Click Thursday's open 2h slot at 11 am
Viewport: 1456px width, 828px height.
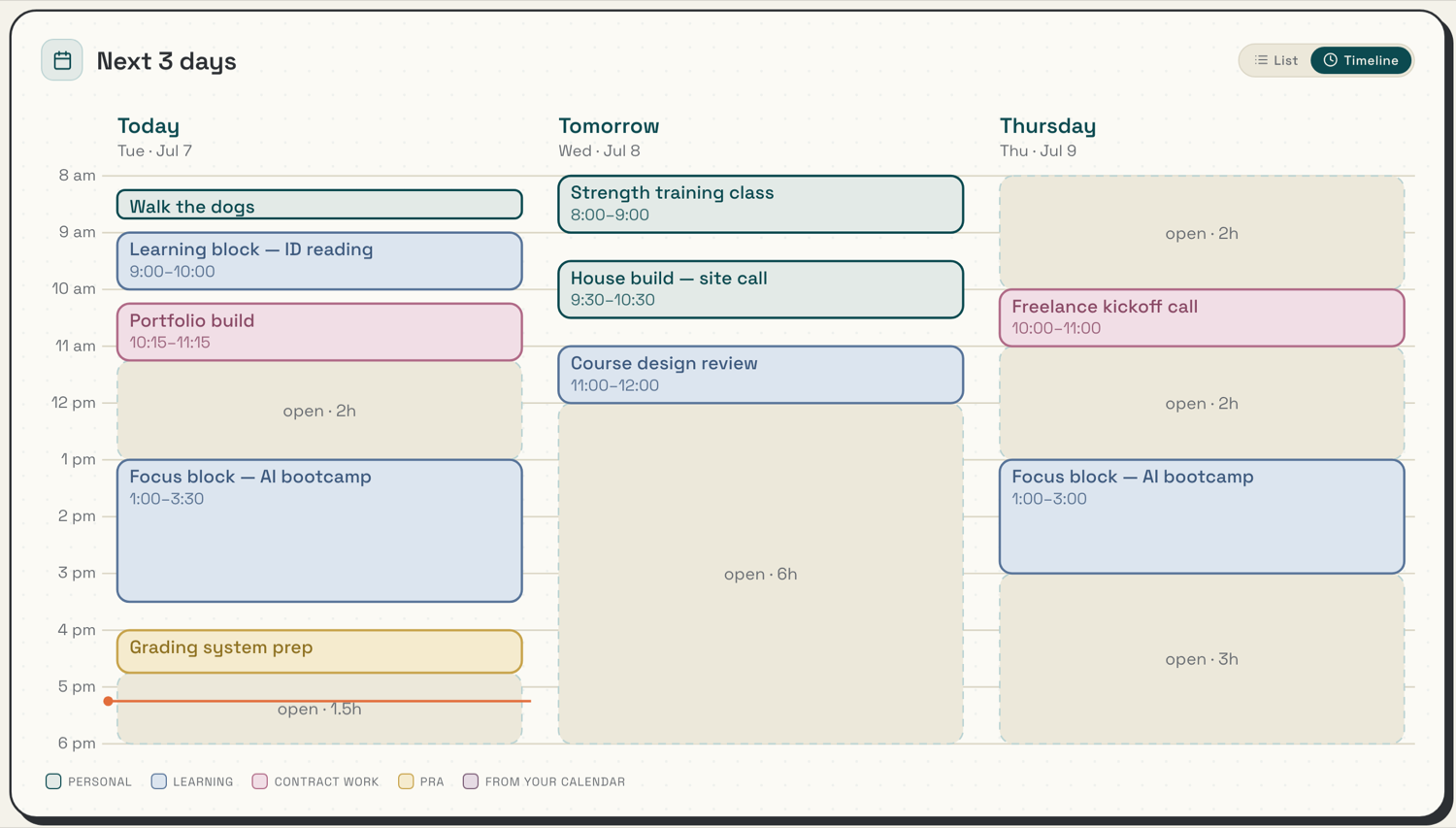1202,403
